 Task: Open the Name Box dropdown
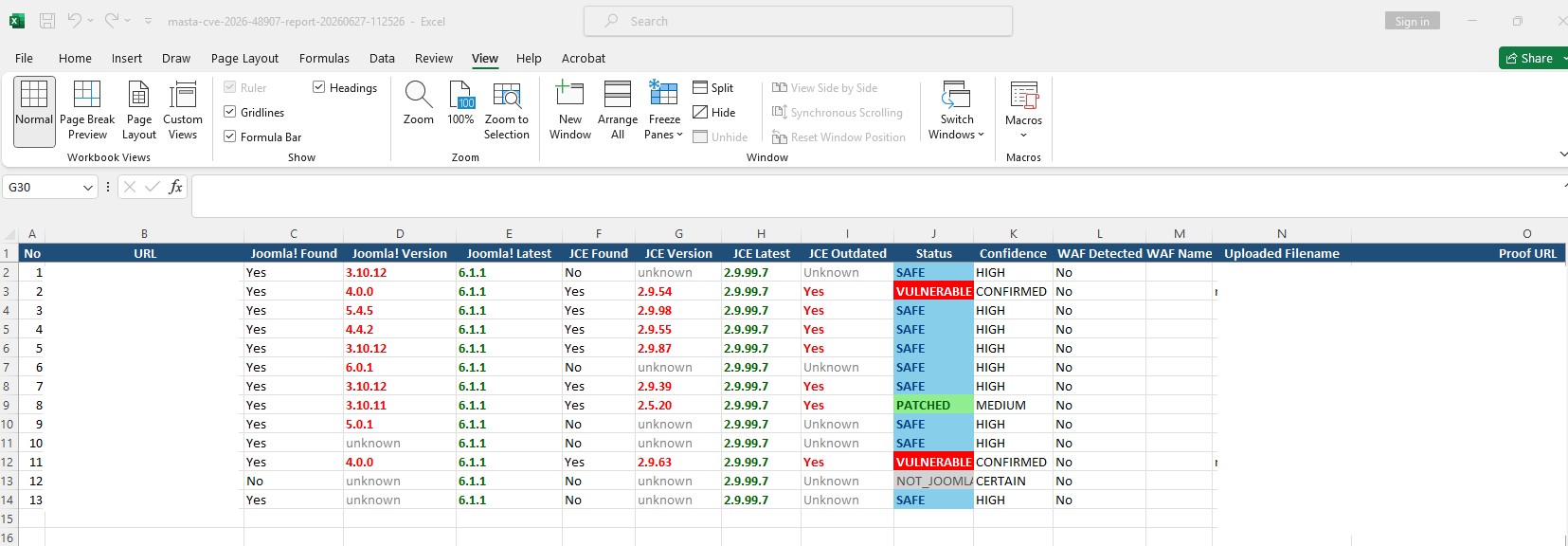pyautogui.click(x=88, y=188)
